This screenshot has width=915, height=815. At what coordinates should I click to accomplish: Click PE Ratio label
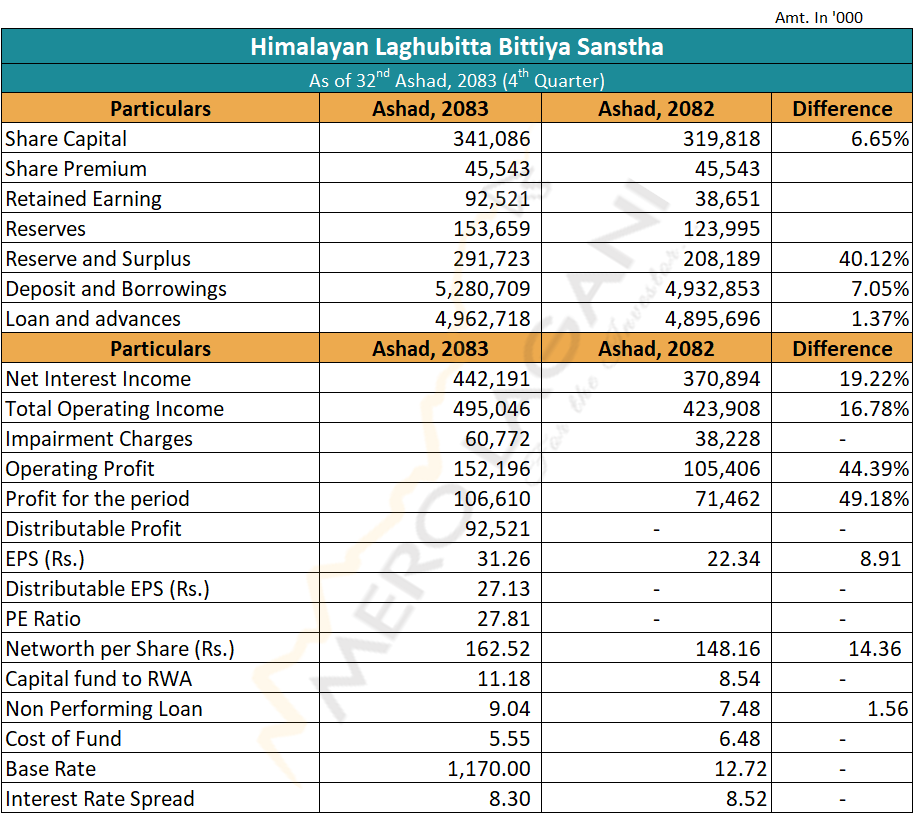tap(43, 620)
